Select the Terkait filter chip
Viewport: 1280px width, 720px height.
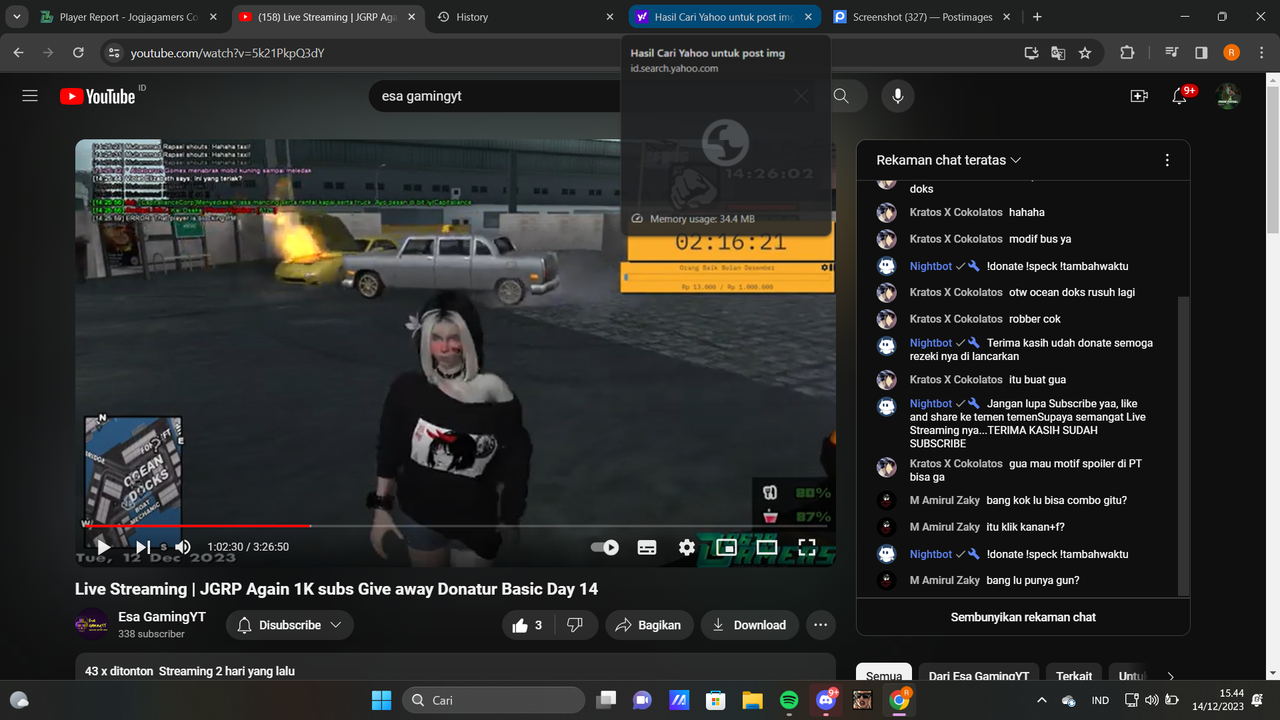coord(1074,676)
